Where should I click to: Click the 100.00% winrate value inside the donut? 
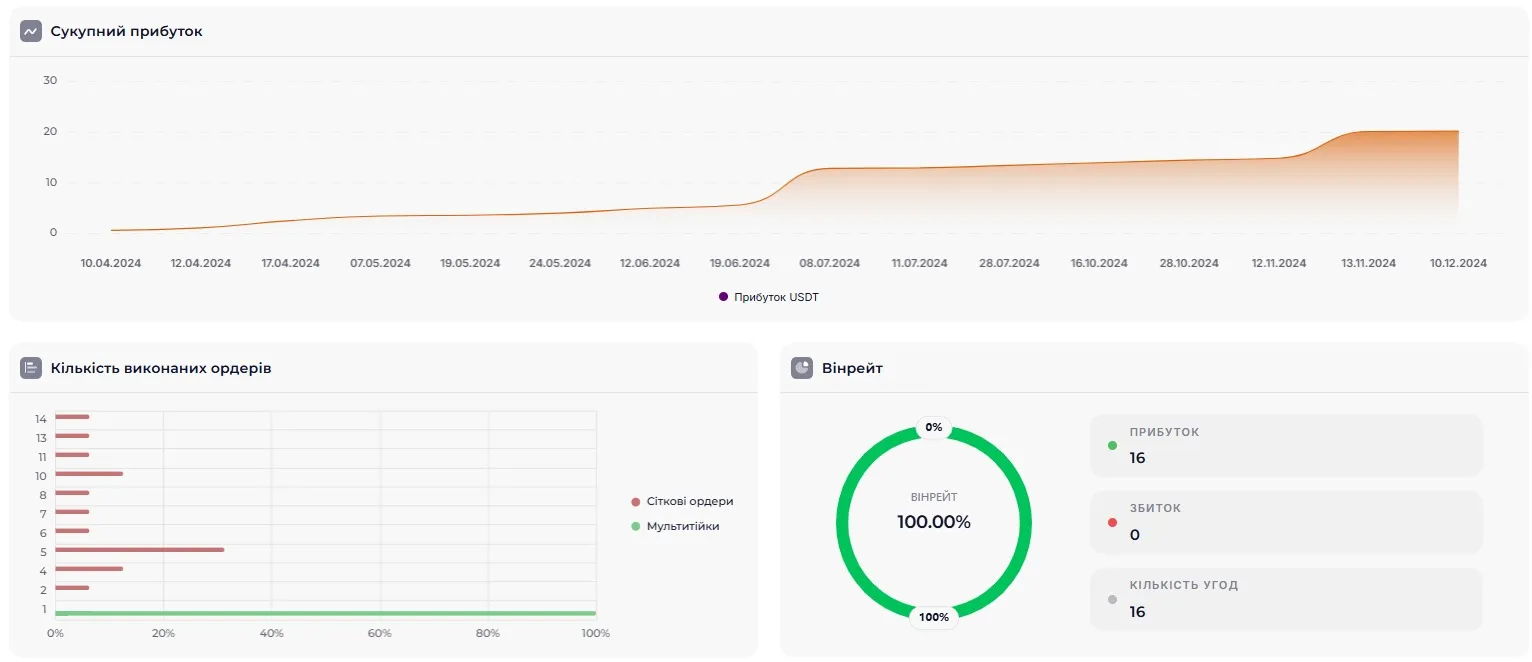pos(933,522)
